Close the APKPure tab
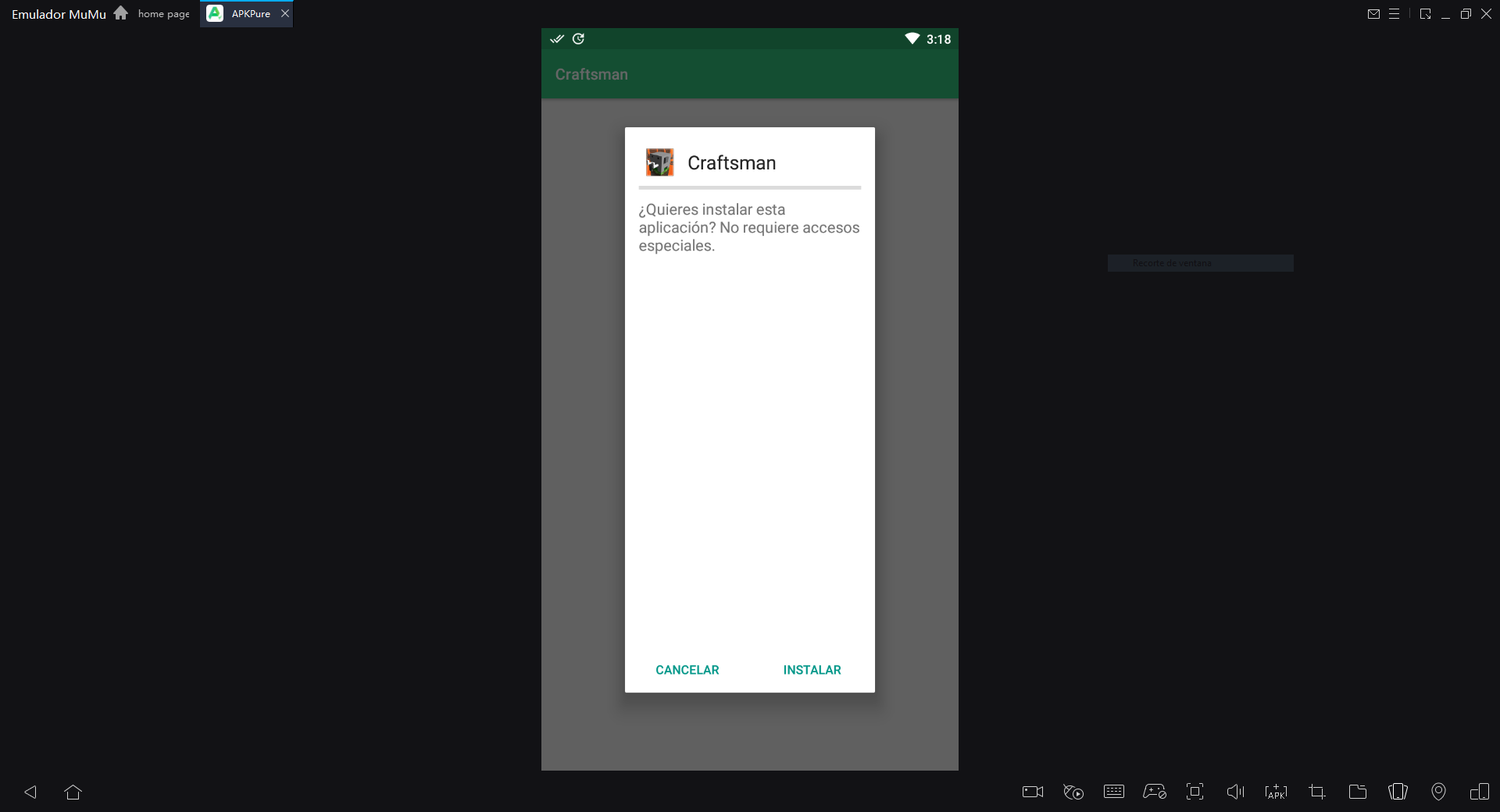The image size is (1500, 812). point(285,14)
